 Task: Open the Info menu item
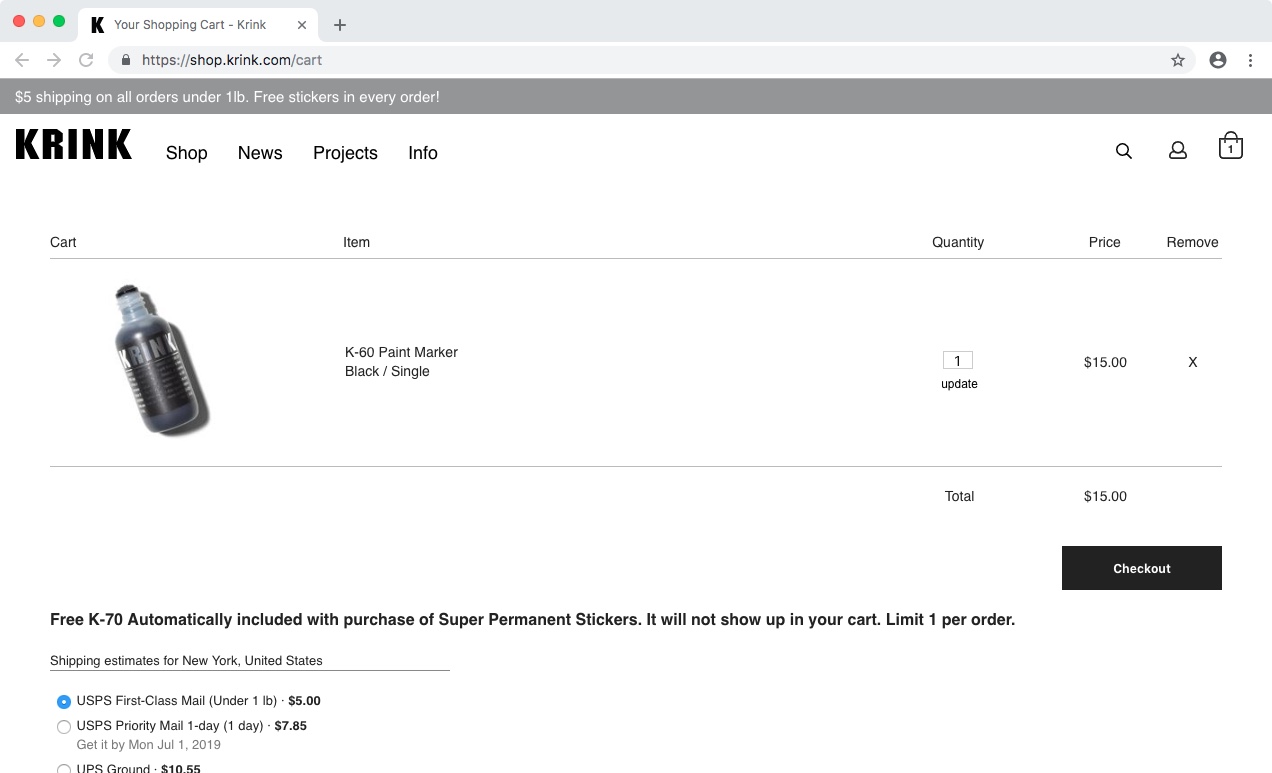[x=423, y=153]
